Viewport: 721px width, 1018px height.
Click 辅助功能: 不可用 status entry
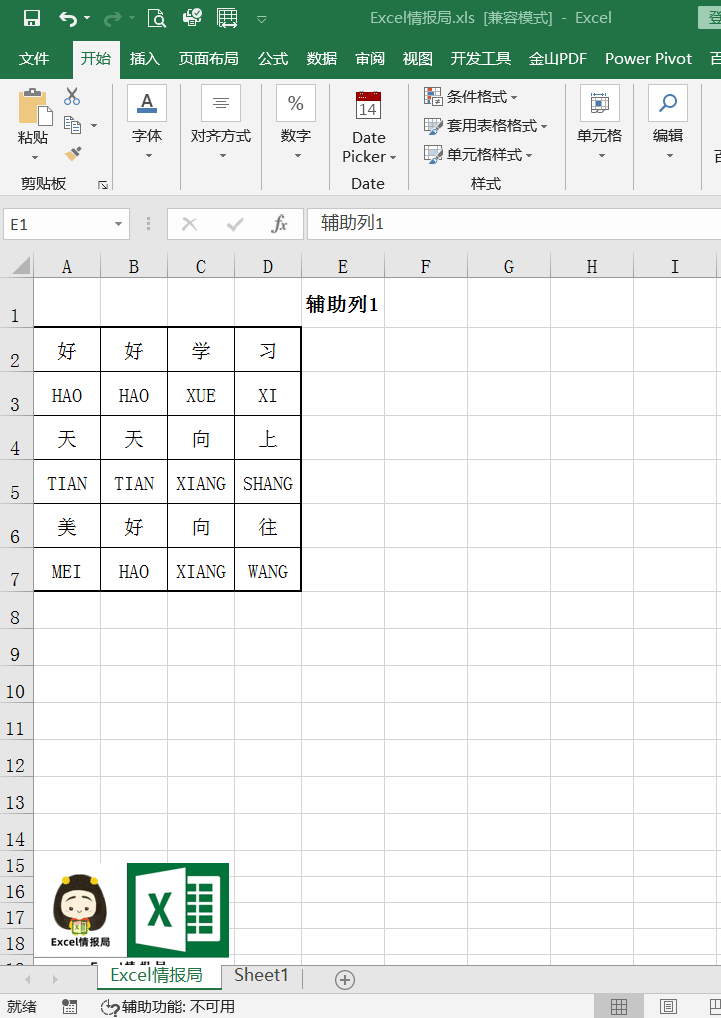tap(168, 1007)
